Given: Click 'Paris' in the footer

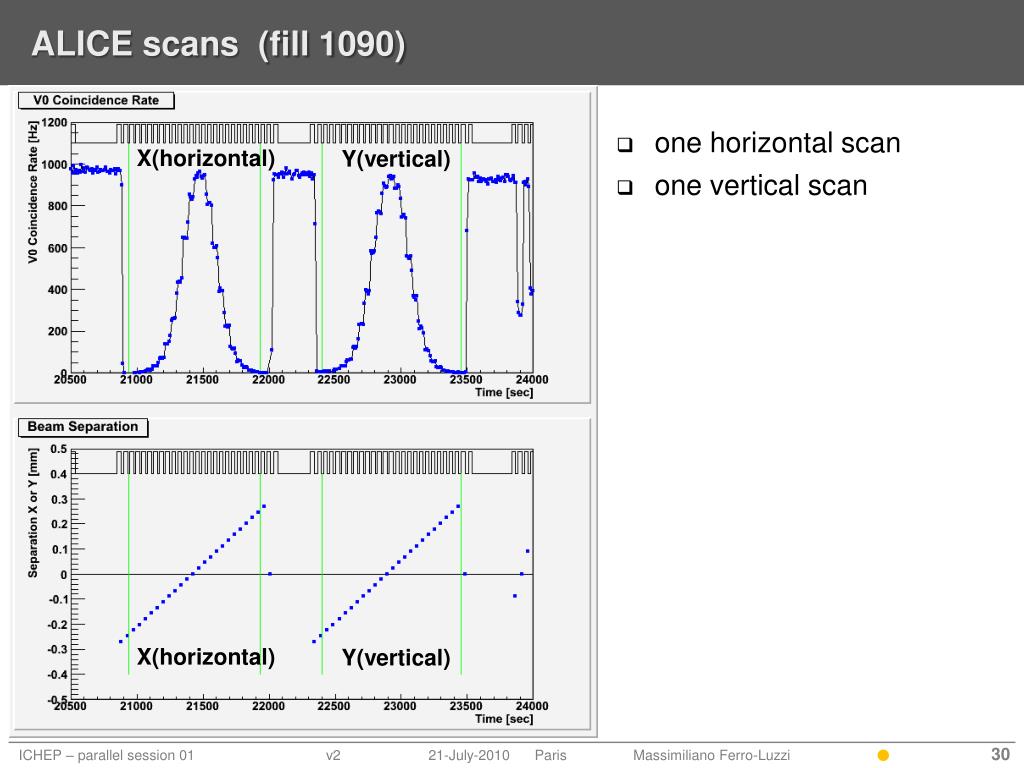Looking at the screenshot, I should point(551,755).
